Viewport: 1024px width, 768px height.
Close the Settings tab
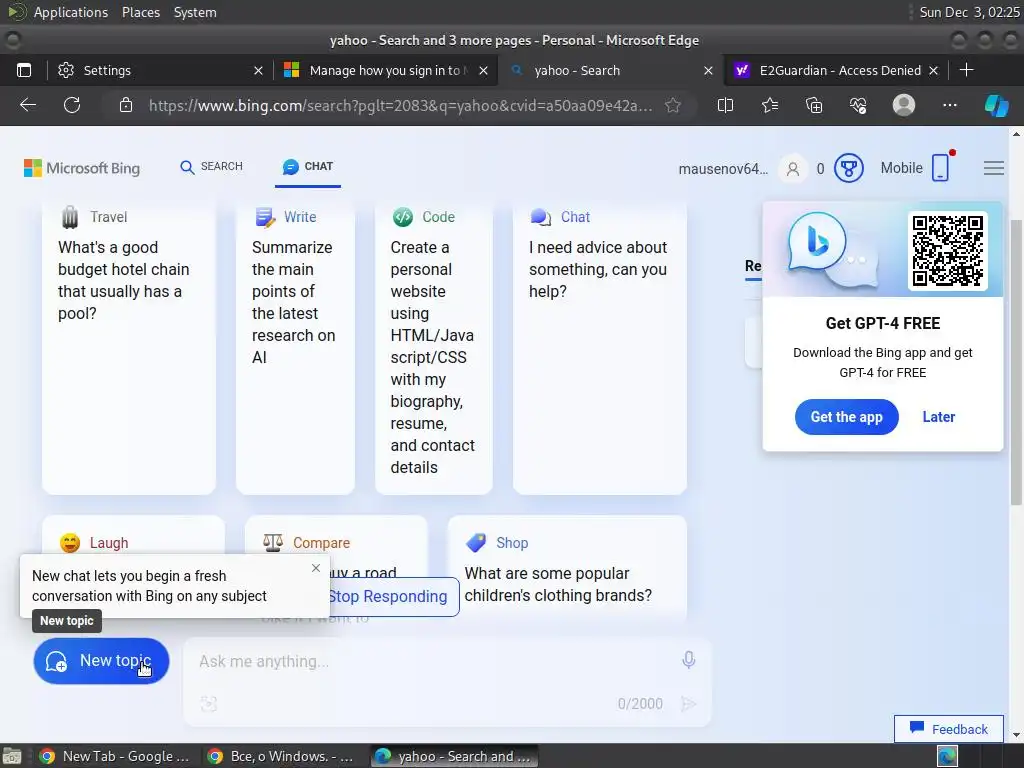[258, 71]
